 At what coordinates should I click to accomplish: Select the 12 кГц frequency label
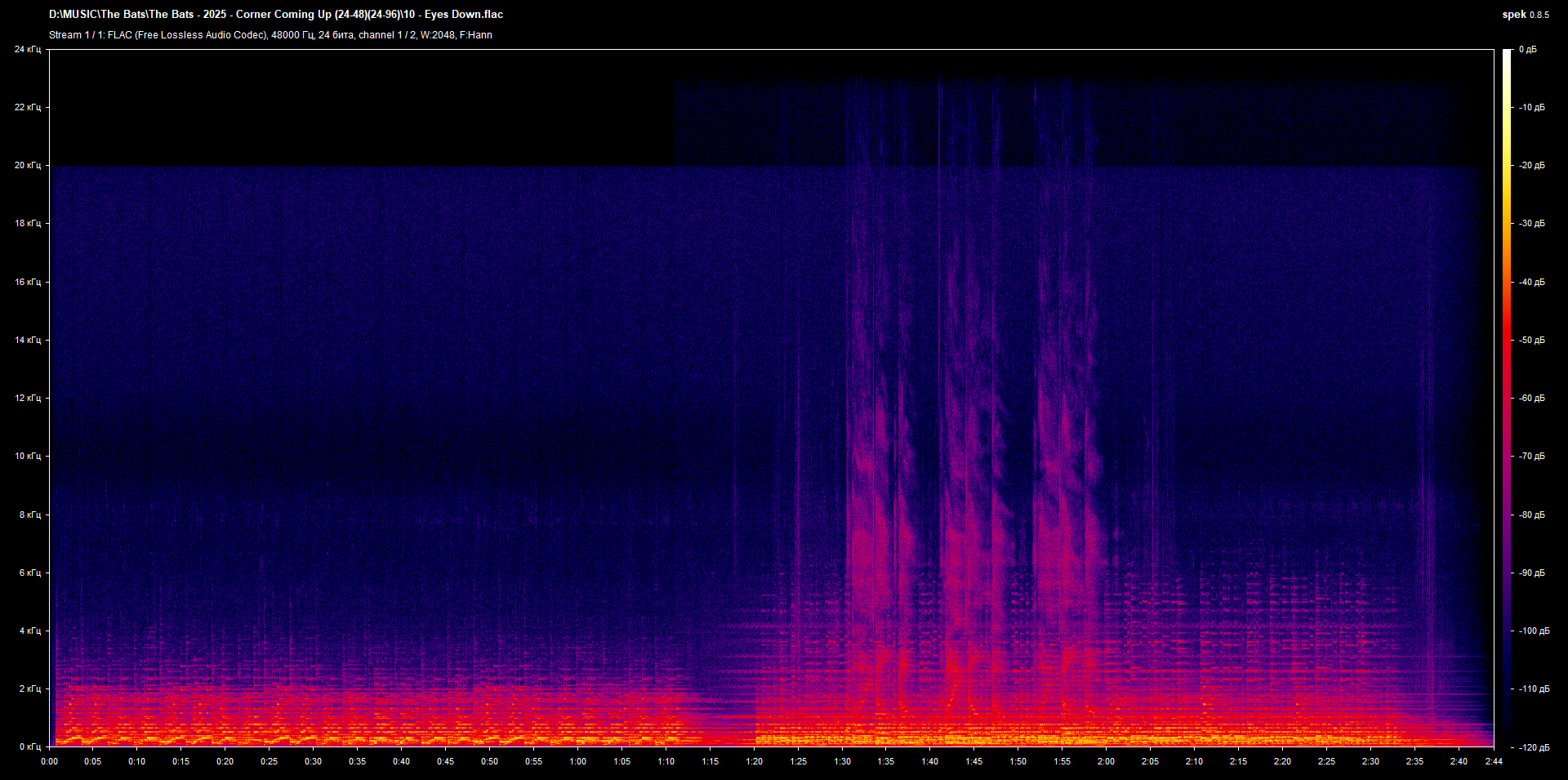coord(28,399)
